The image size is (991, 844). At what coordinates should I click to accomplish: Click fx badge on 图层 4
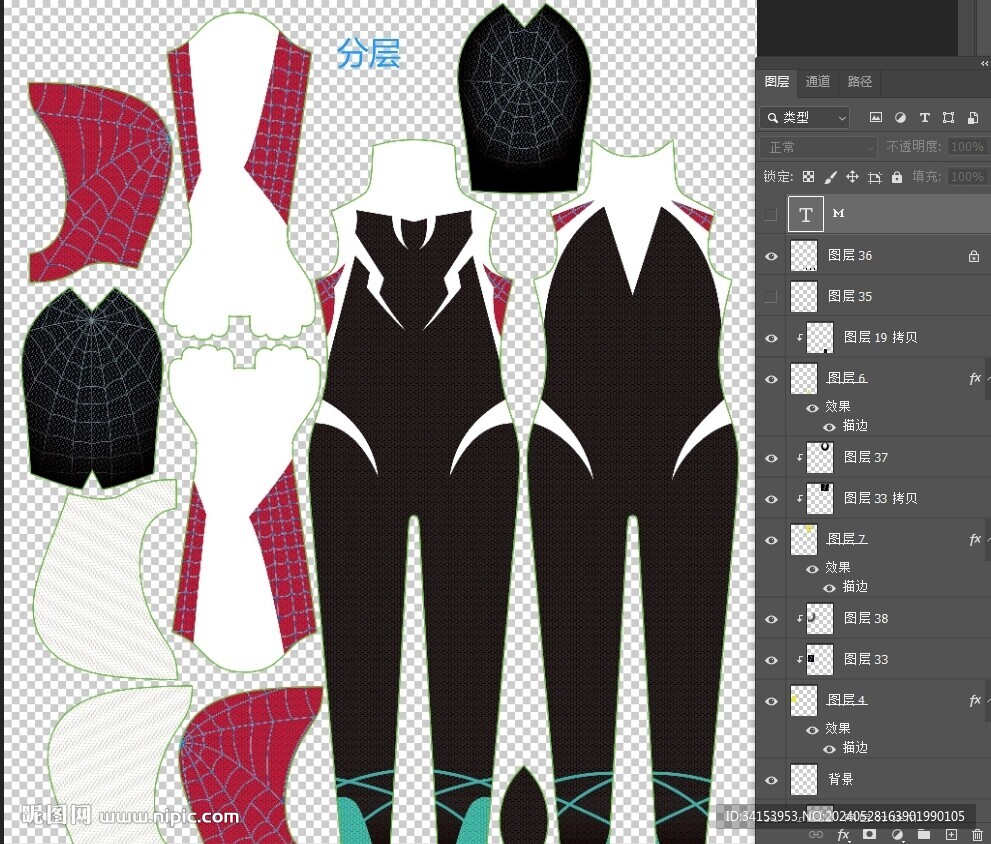(x=975, y=700)
